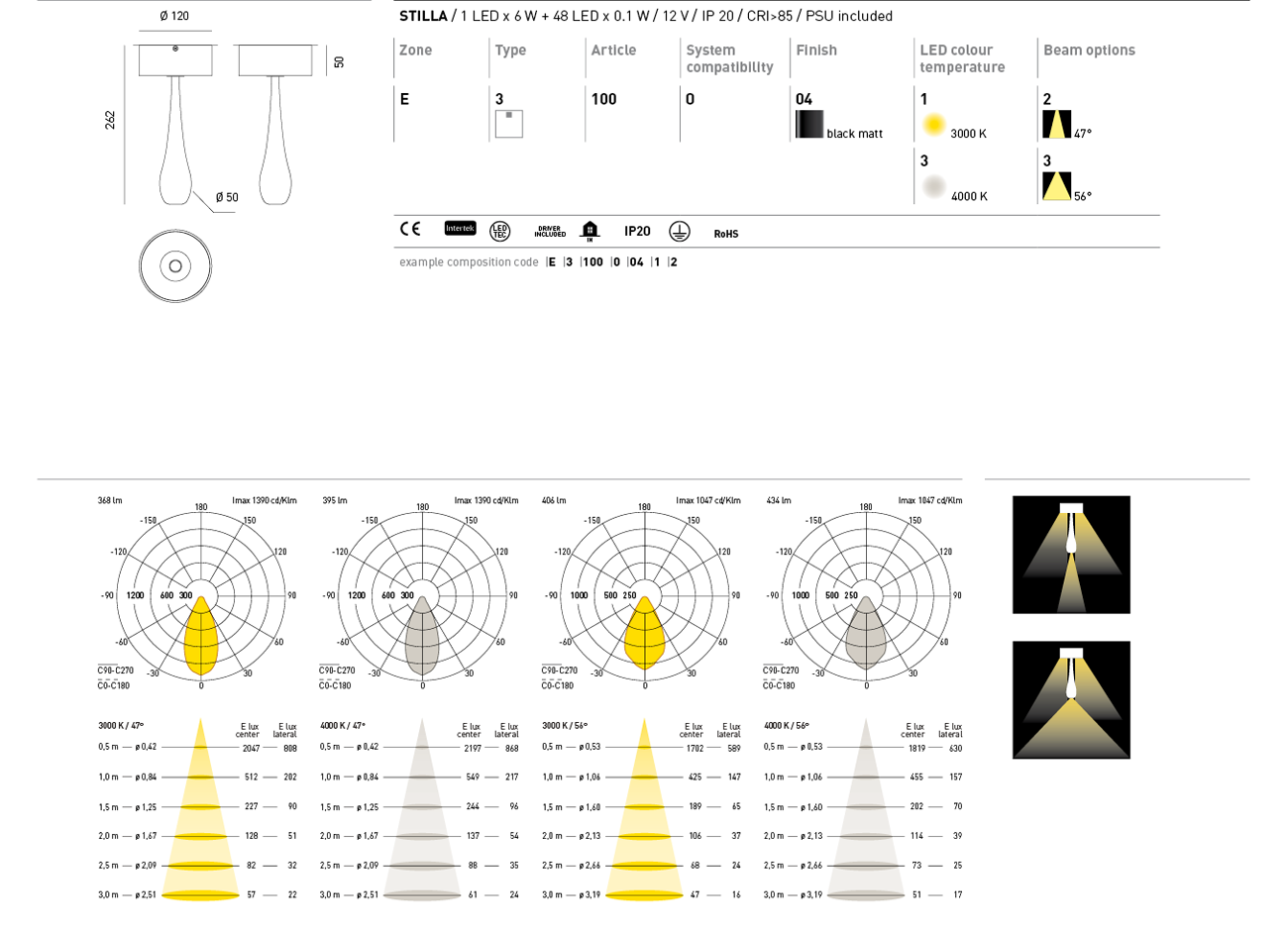Screen dimensions: 1288x931
Task: Click the Beam options header
Action: coord(1089,51)
